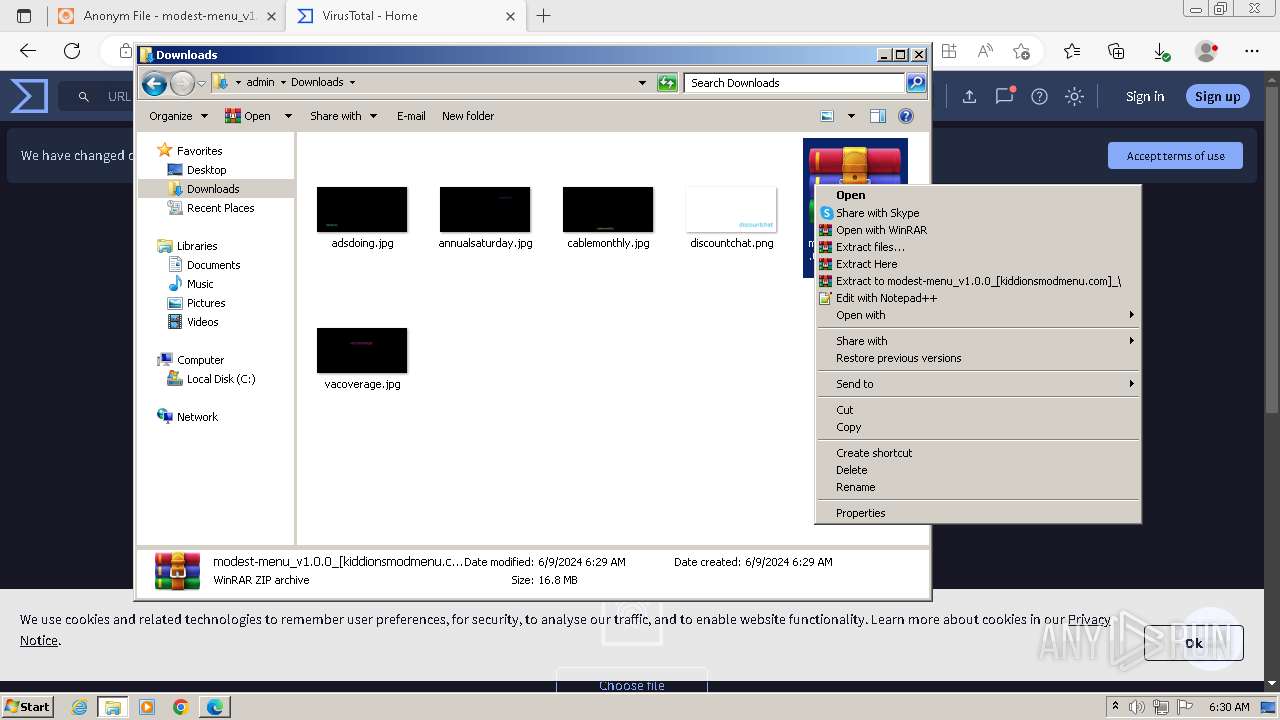Select the annualsaturday.jpg thumbnail
This screenshot has height=720, width=1280.
[x=485, y=209]
